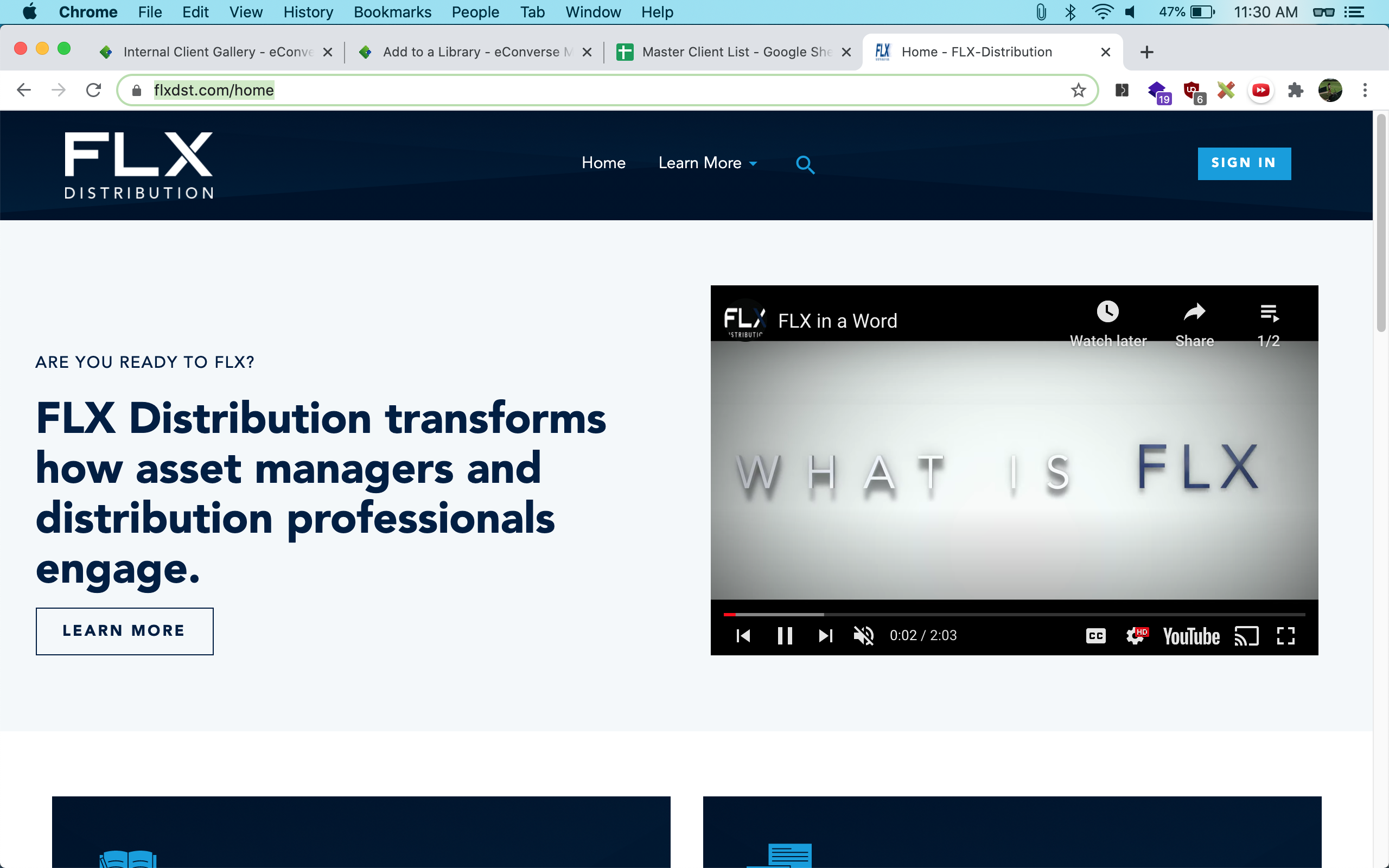Viewport: 1389px width, 868px height.
Task: Click the LEARN MORE outlined button
Action: 124,631
